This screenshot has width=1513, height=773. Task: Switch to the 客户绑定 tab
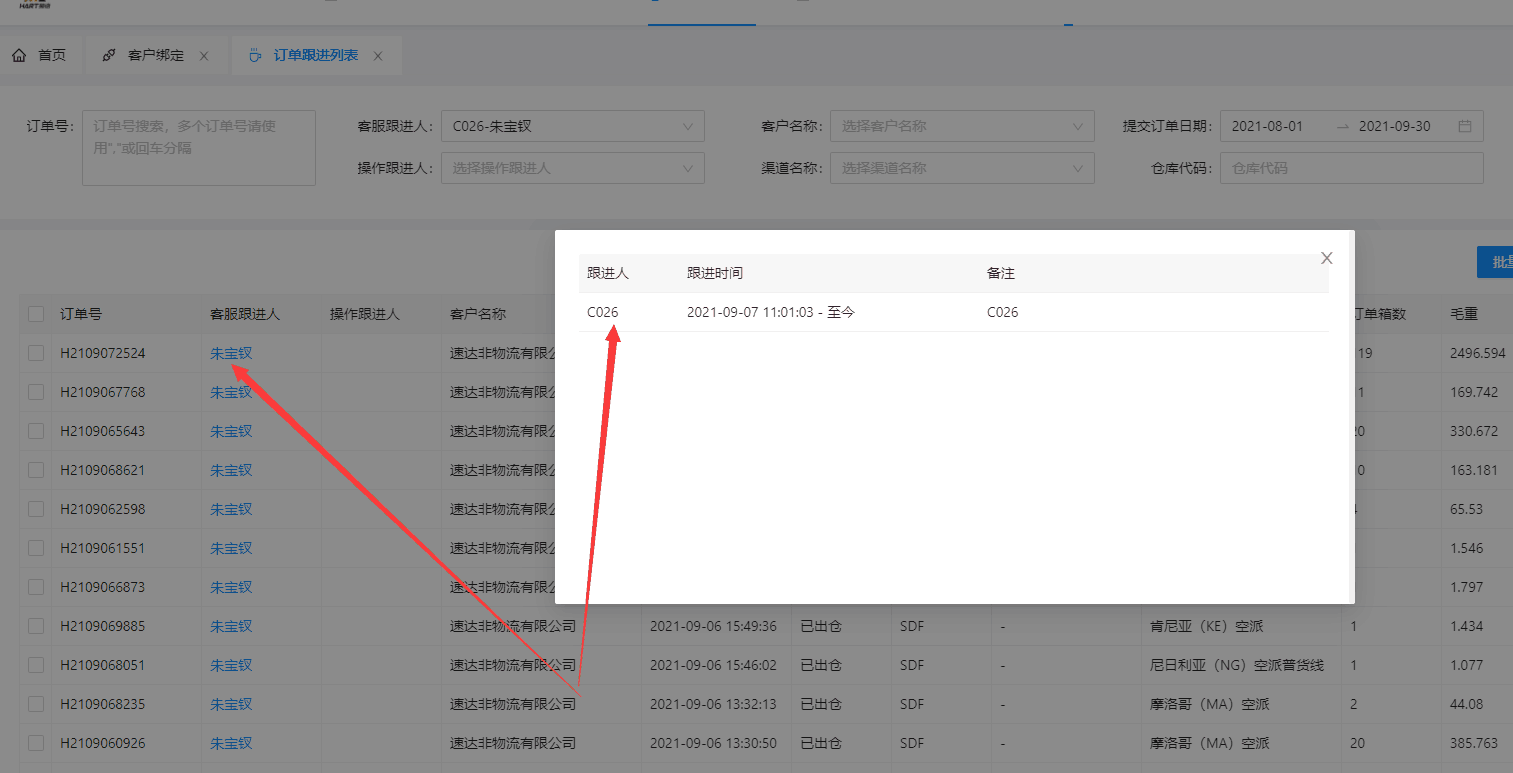[156, 56]
